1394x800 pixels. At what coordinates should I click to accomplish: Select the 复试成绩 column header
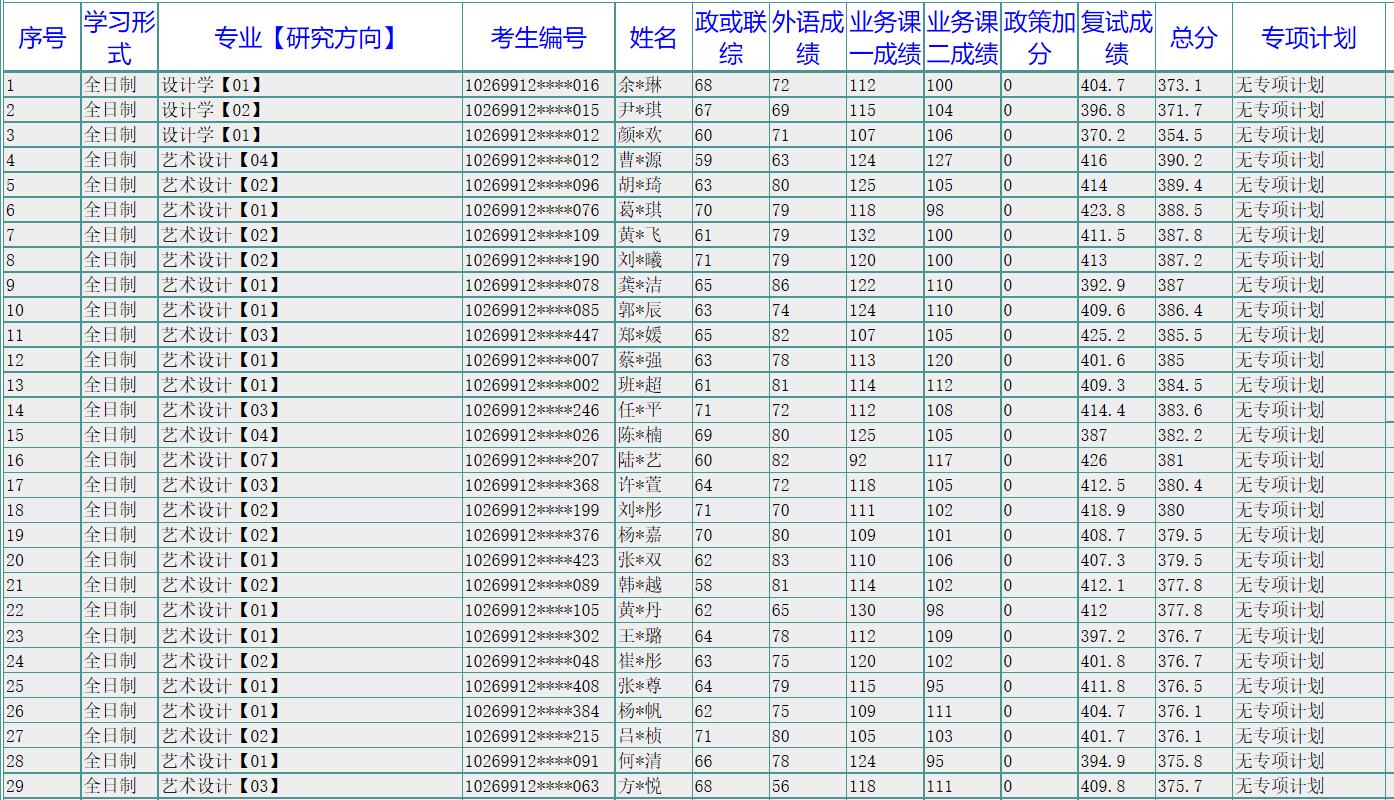(1116, 38)
